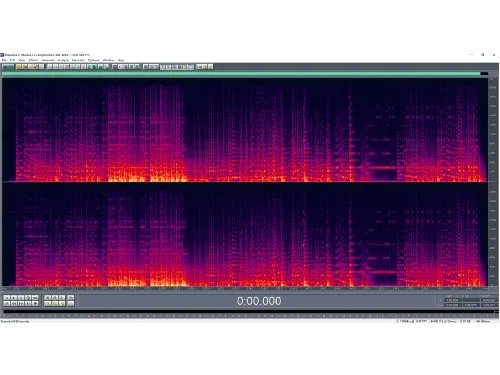This screenshot has width=500, height=375.
Task: Open the Analyze menu
Action: 63,60
